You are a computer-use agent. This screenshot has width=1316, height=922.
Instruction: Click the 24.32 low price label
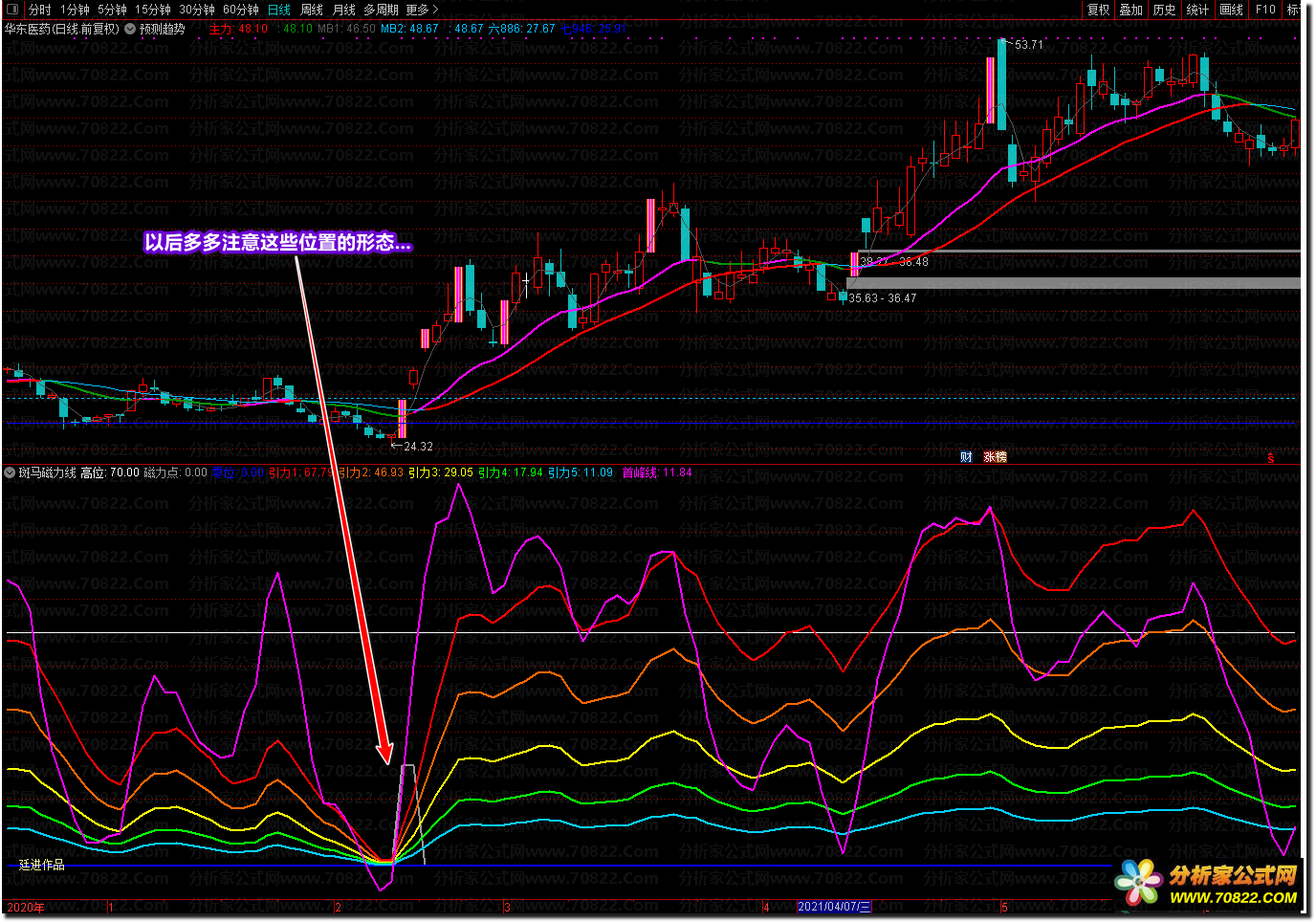pos(418,447)
